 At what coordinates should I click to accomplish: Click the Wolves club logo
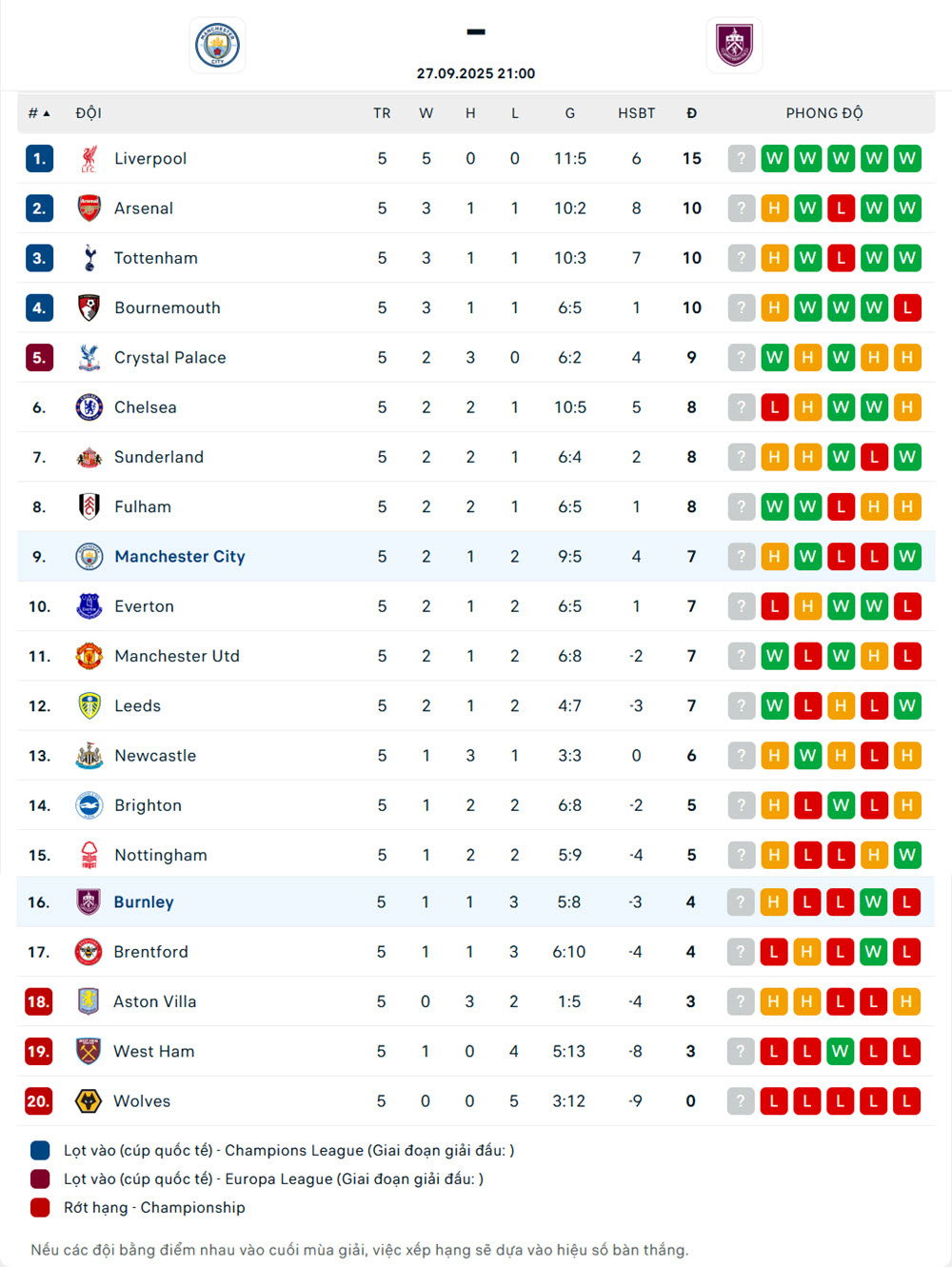(x=89, y=1101)
